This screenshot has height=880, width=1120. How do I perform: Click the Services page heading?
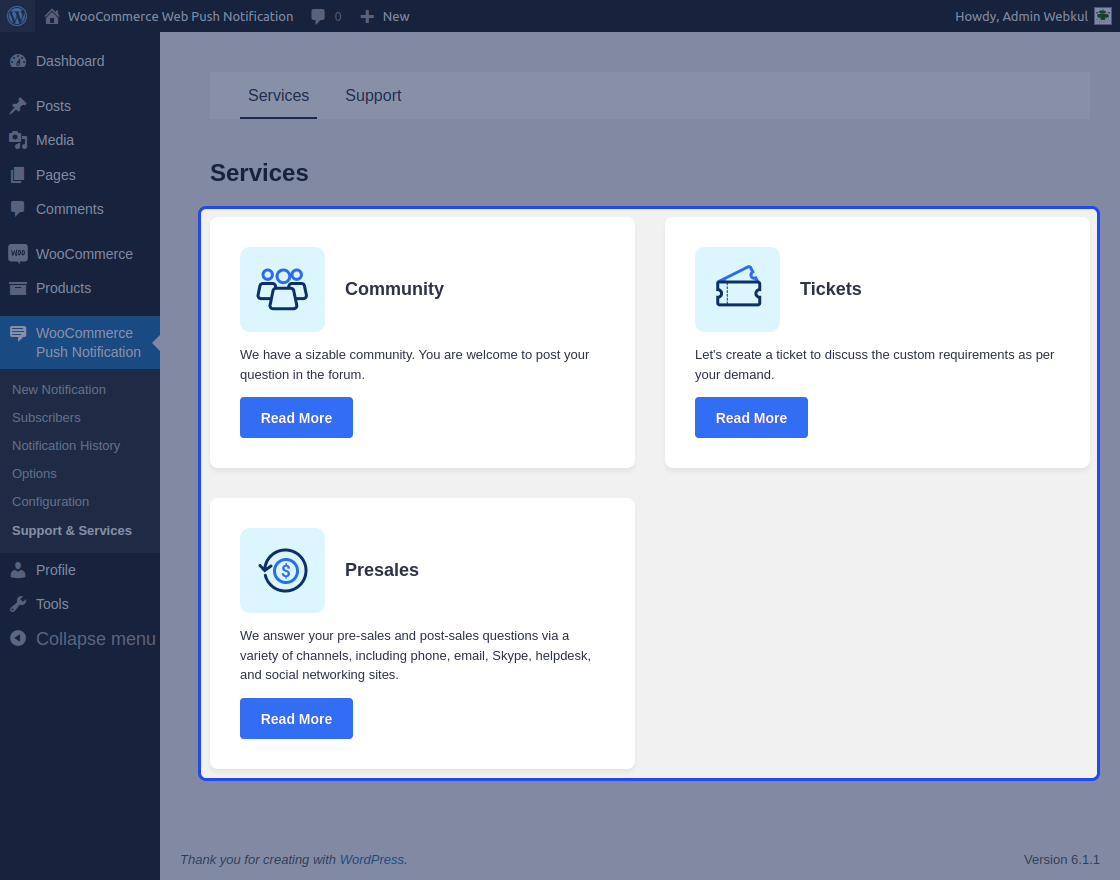pos(259,173)
